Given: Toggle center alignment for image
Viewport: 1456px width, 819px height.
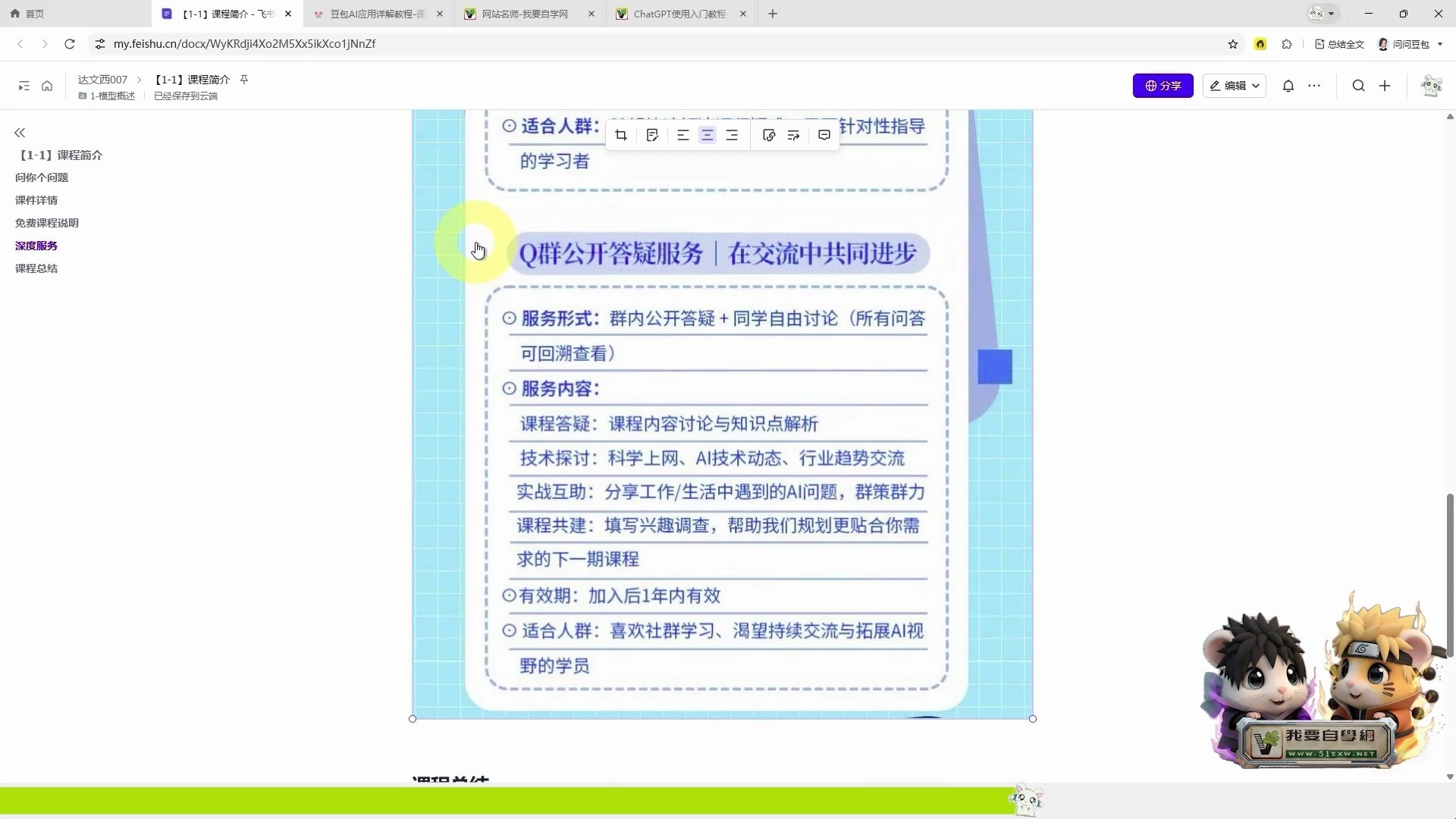Looking at the screenshot, I should 707,135.
